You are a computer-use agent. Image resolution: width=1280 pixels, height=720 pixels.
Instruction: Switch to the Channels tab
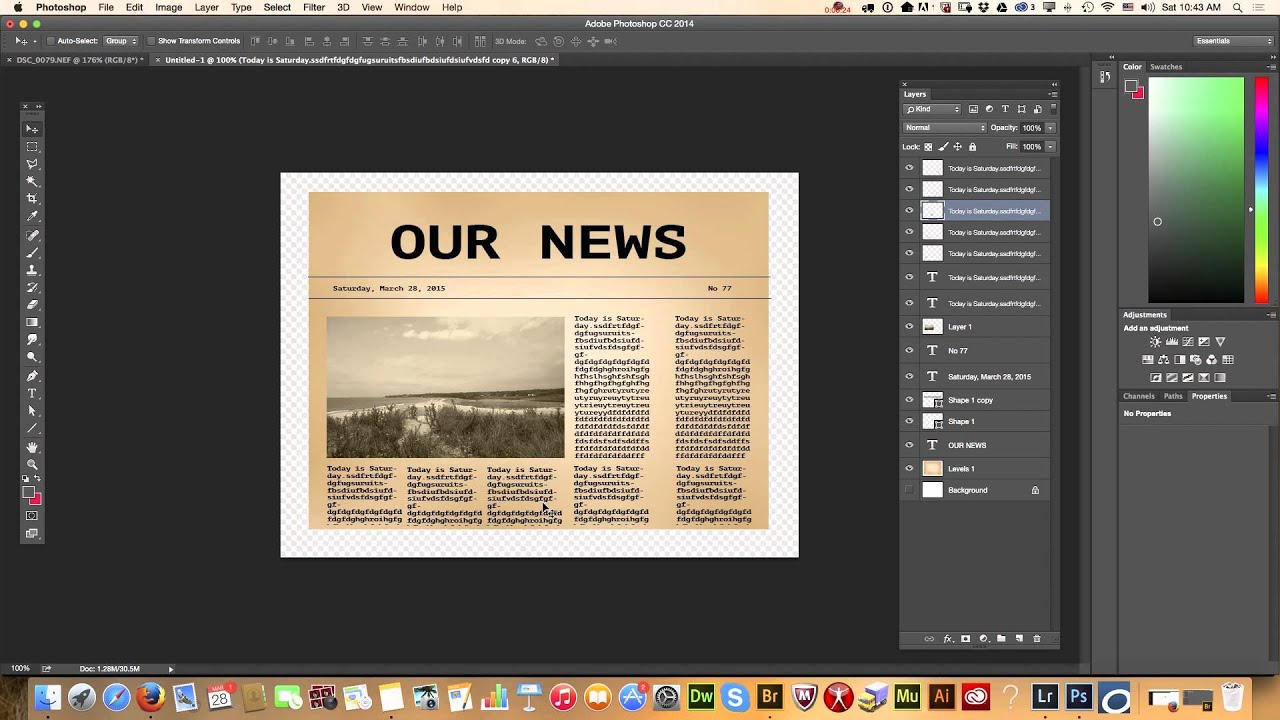tap(1138, 396)
